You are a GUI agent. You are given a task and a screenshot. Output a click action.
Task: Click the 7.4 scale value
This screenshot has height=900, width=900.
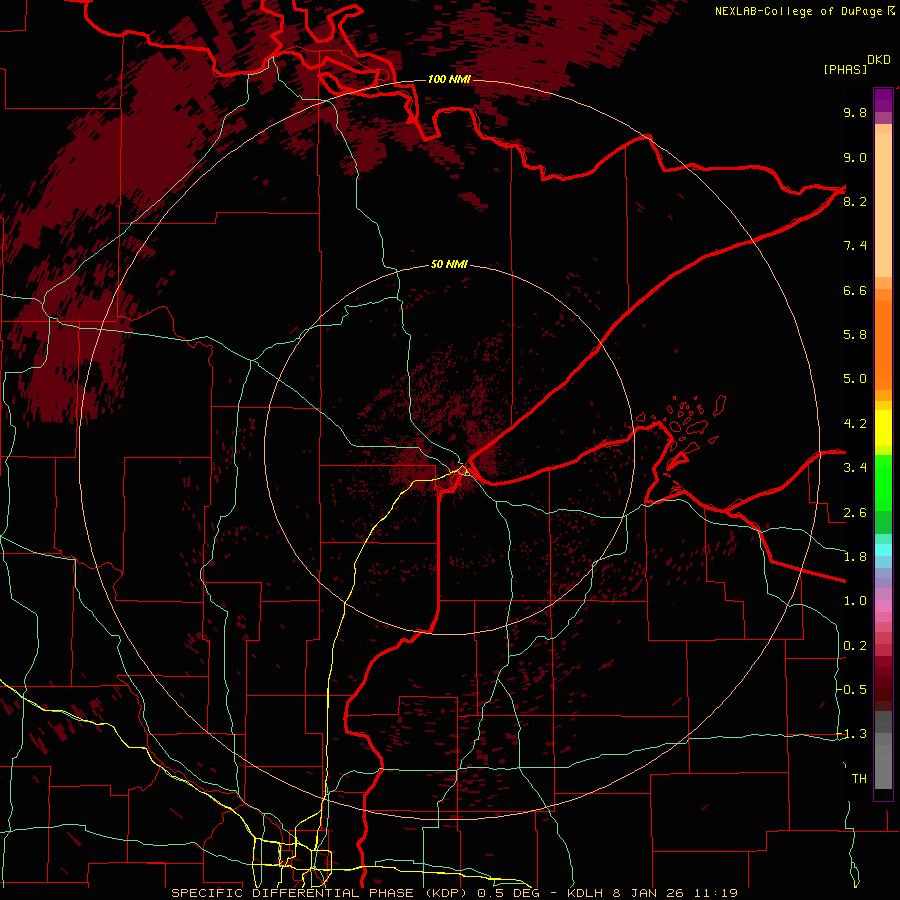click(855, 246)
